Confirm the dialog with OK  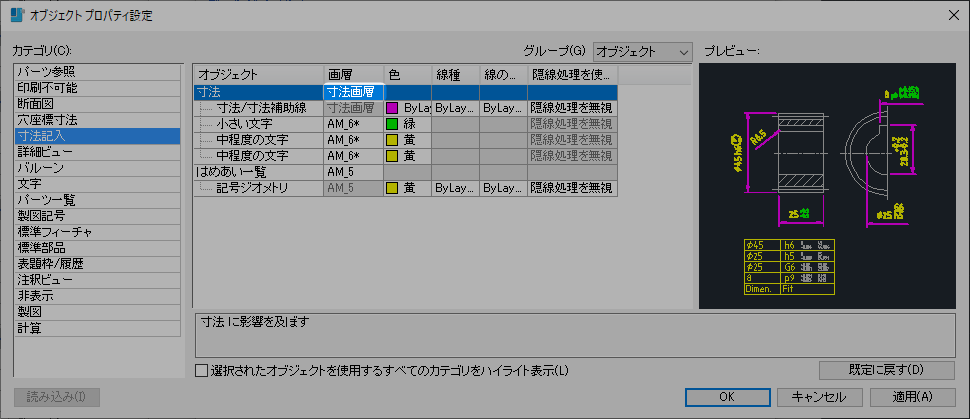click(x=728, y=397)
